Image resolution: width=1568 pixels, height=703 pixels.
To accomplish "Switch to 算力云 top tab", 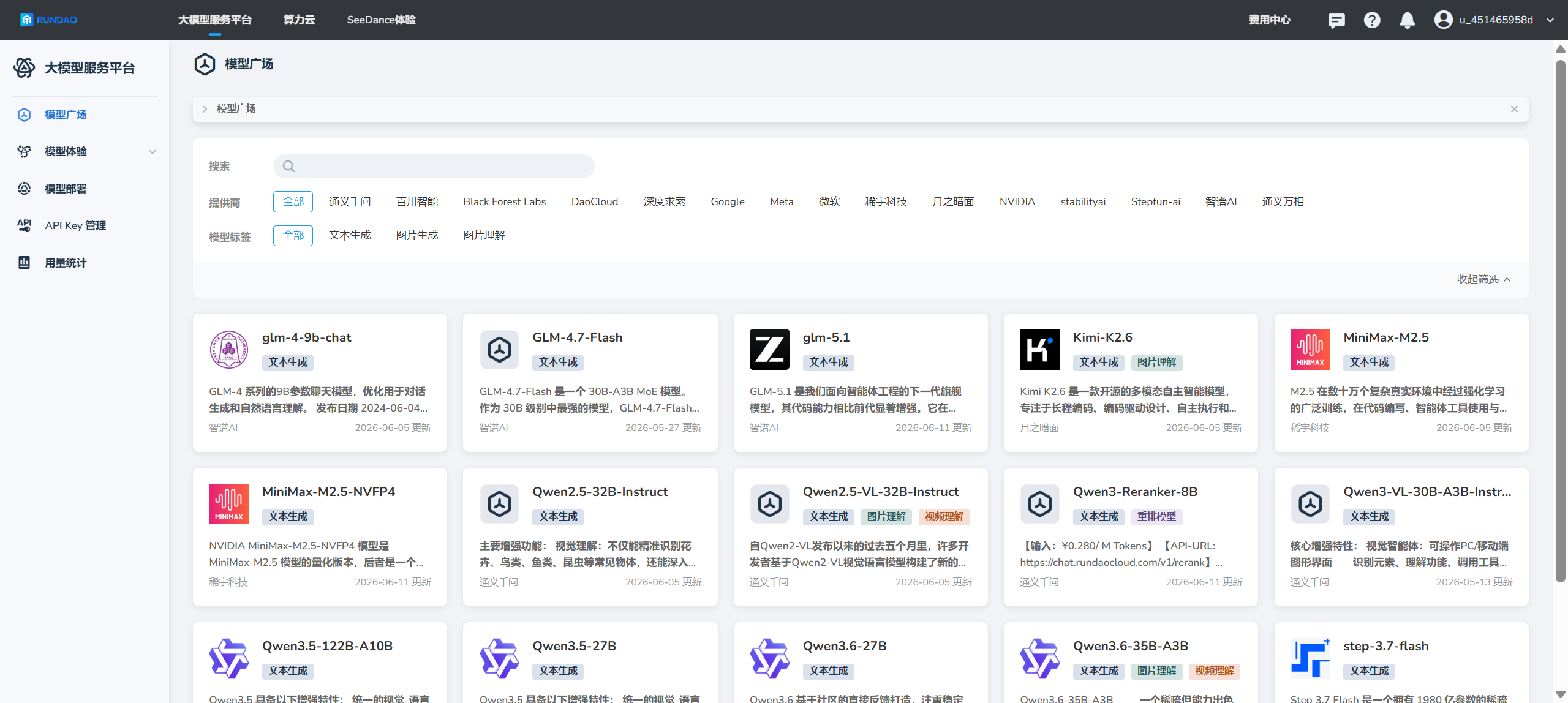I will (299, 20).
